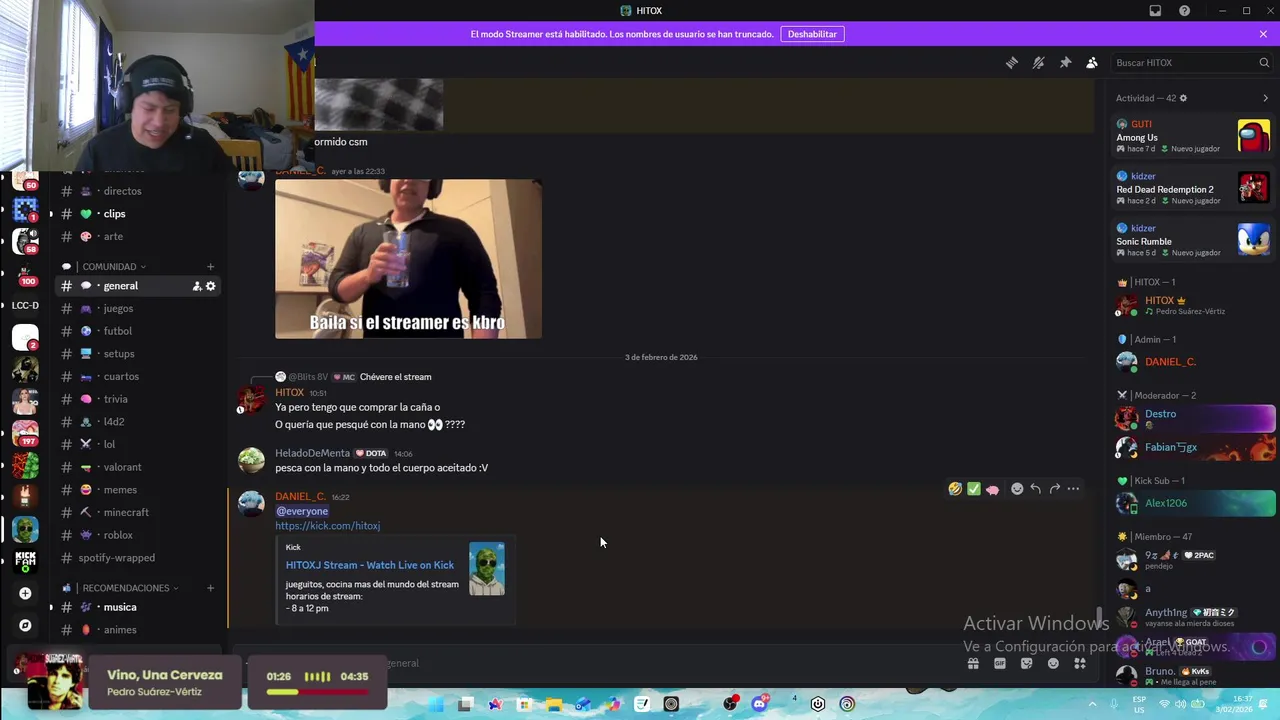Toggle notification mute bell in header
The width and height of the screenshot is (1280, 720).
pos(1039,63)
